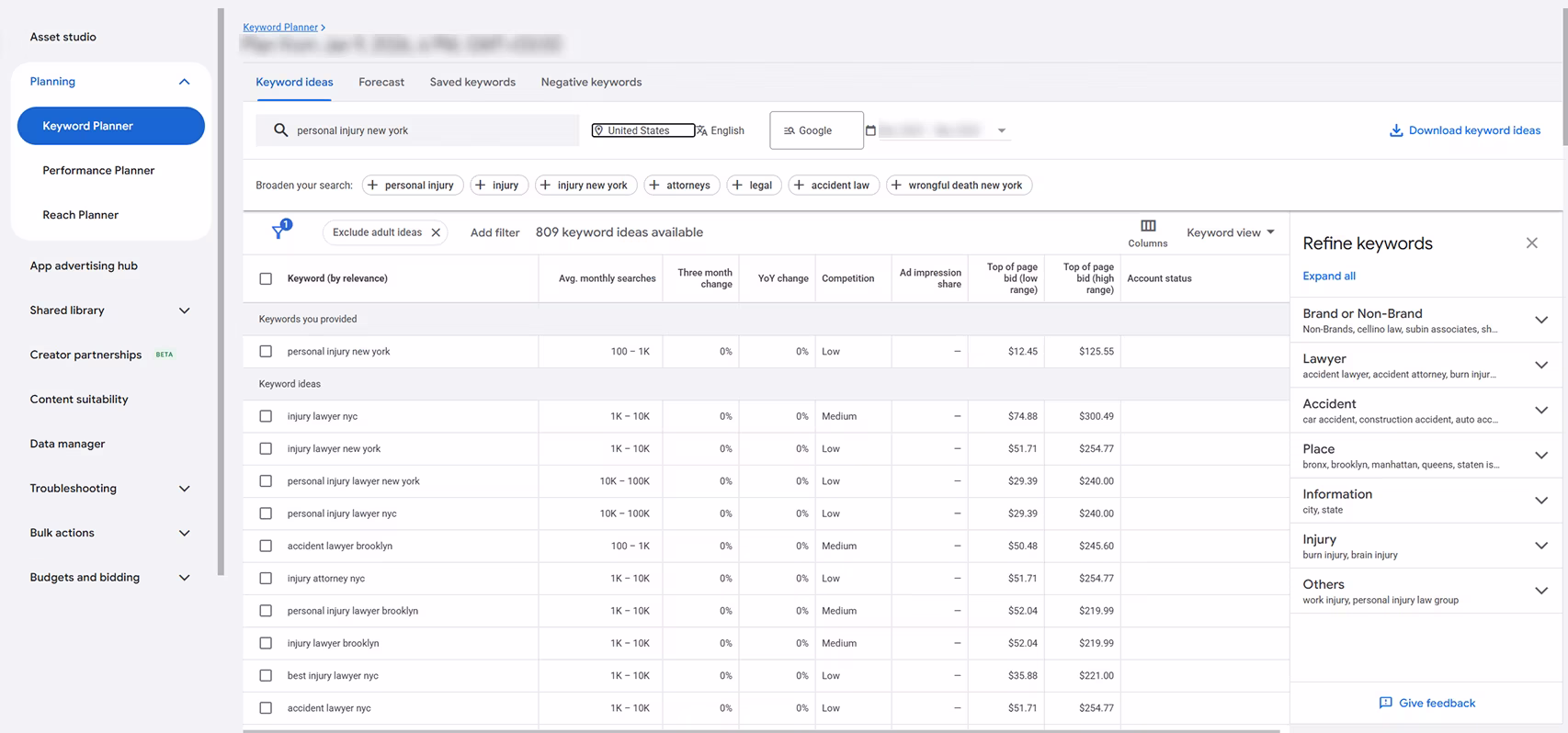Check the 'injury lawyer nyc' row
The width and height of the screenshot is (1568, 733).
[x=266, y=416]
